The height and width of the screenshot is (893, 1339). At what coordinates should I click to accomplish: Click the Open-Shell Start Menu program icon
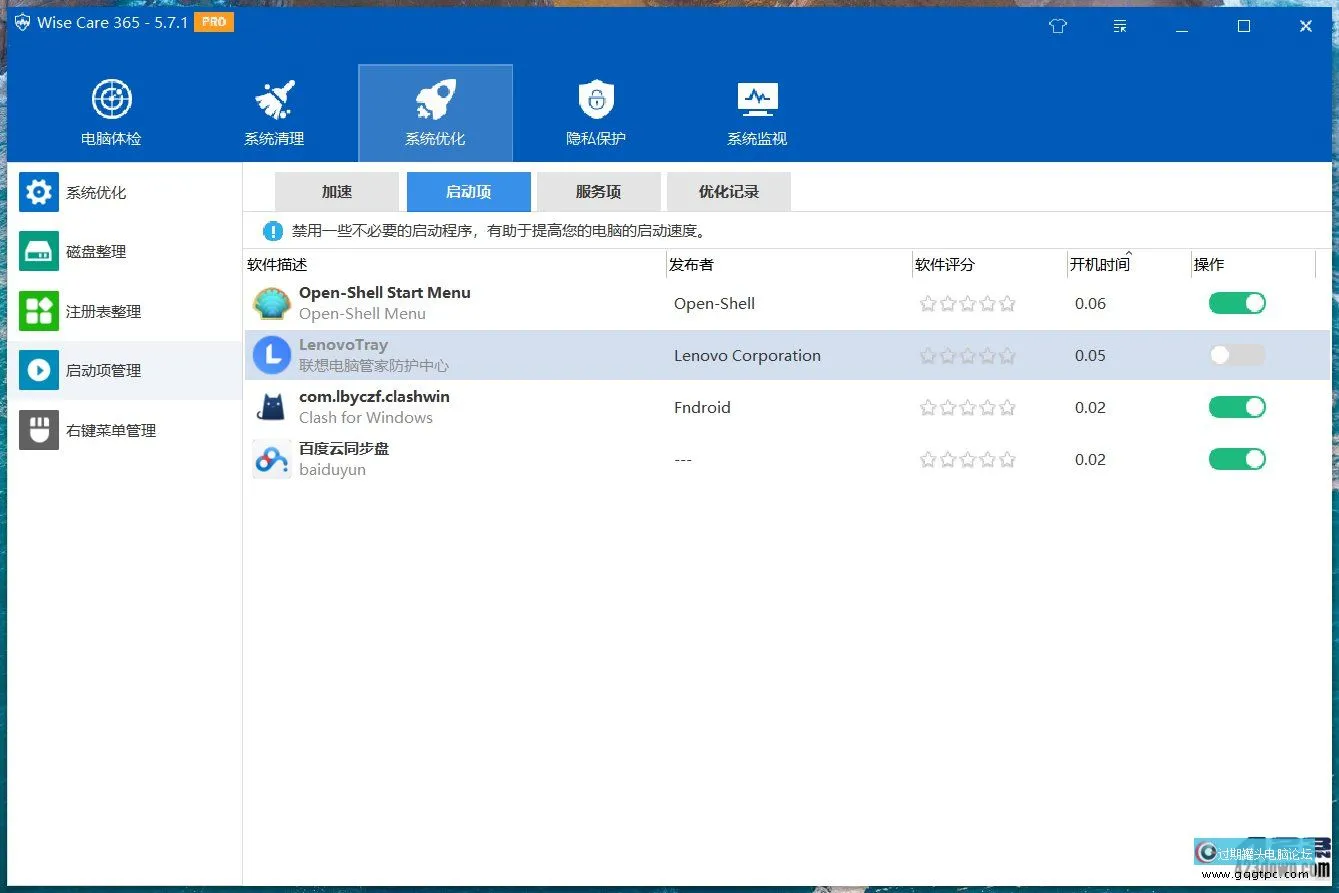[x=271, y=303]
